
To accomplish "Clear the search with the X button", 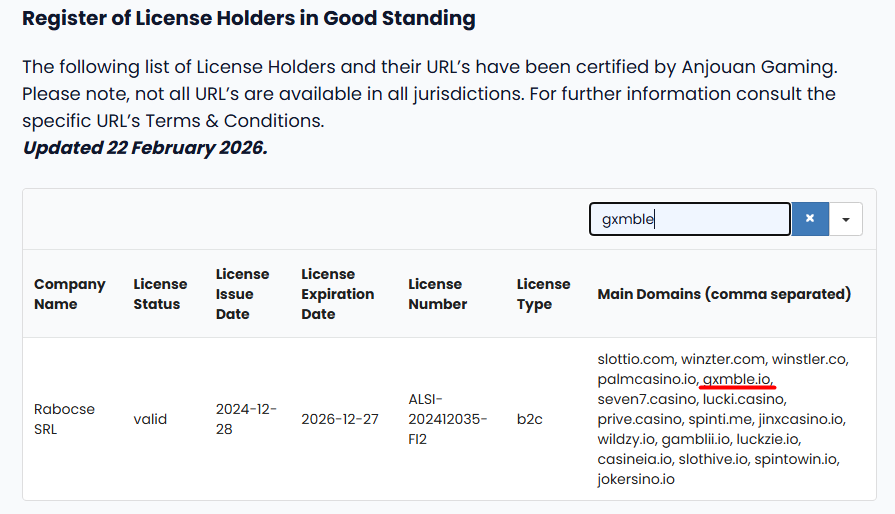I will click(810, 219).
